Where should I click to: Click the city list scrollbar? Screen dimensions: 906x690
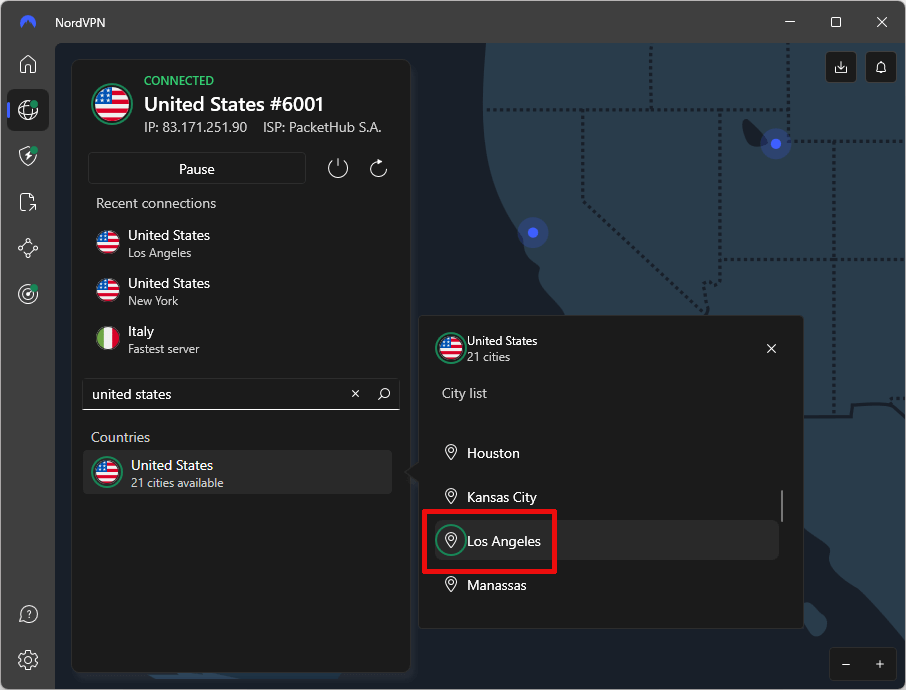[782, 506]
